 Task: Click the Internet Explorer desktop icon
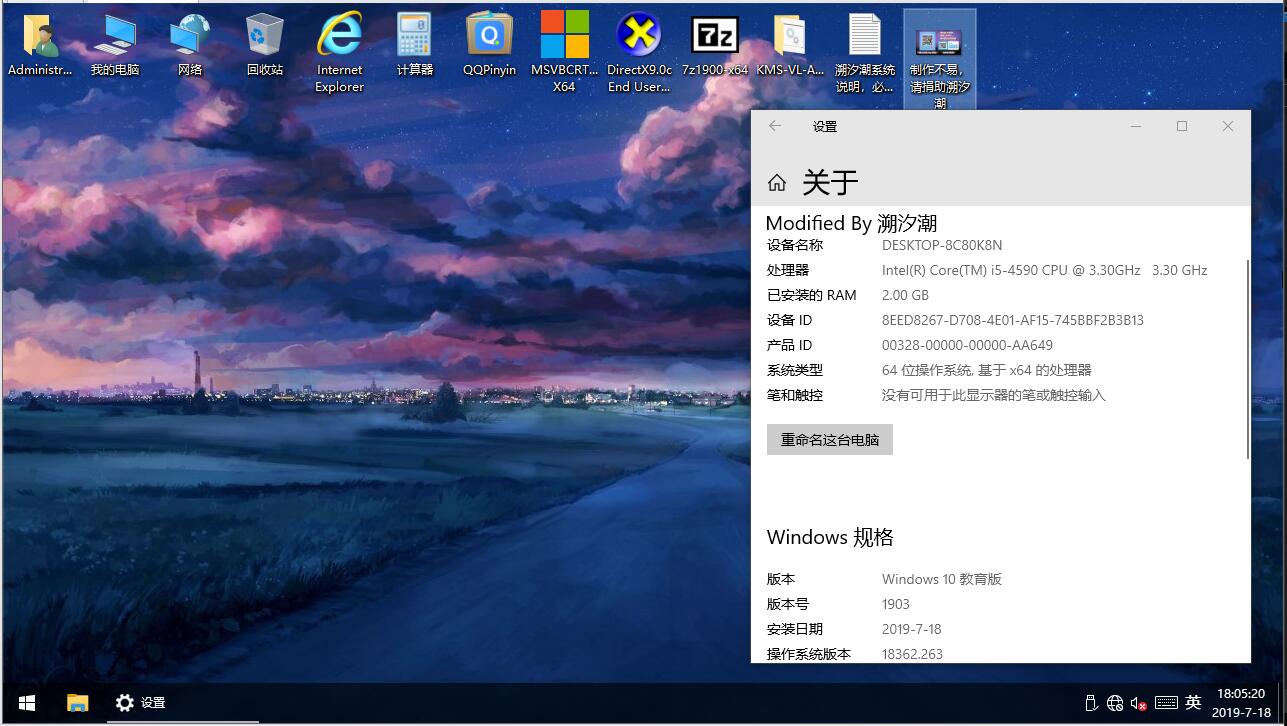pos(340,37)
